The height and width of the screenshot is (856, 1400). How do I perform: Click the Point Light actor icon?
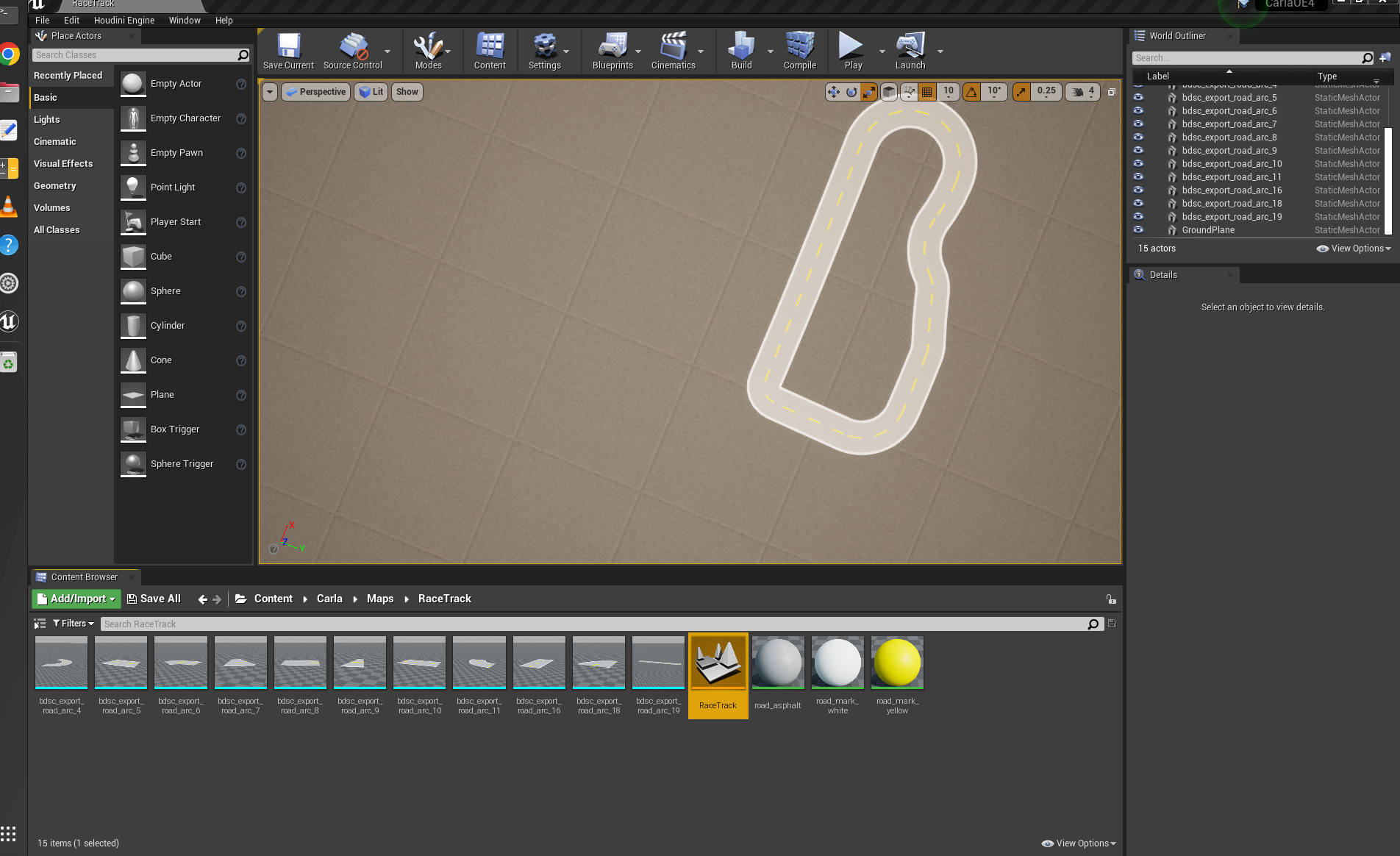133,188
